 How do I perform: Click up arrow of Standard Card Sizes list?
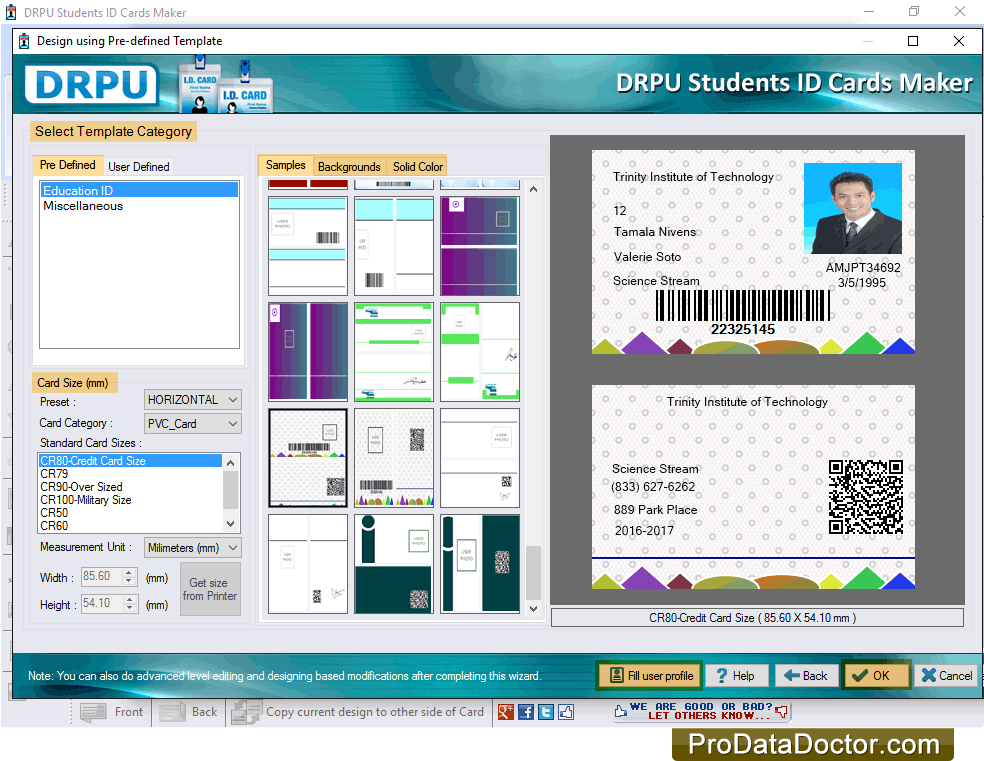point(231,462)
